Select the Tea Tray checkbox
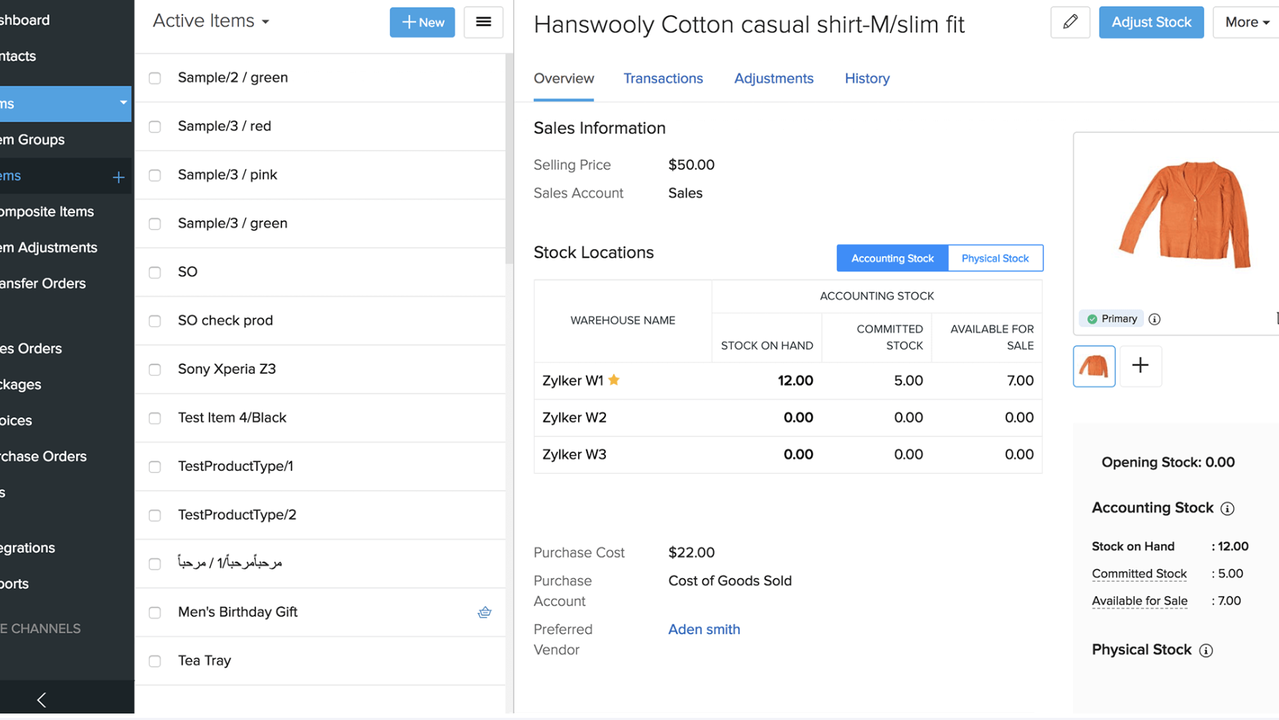This screenshot has height=720, width=1279. pyautogui.click(x=155, y=661)
